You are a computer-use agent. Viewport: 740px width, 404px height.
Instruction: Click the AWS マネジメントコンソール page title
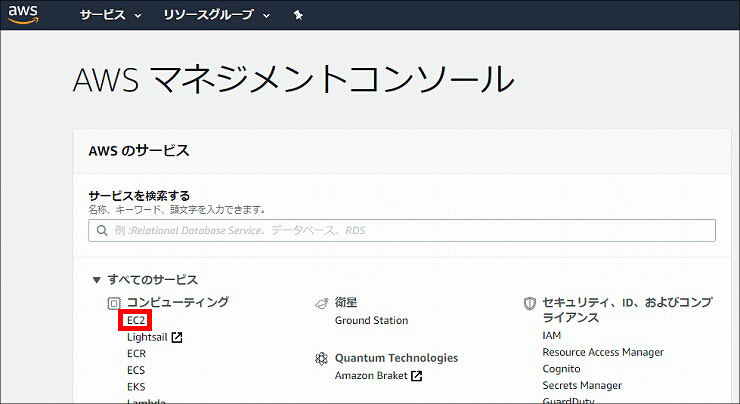pos(294,78)
